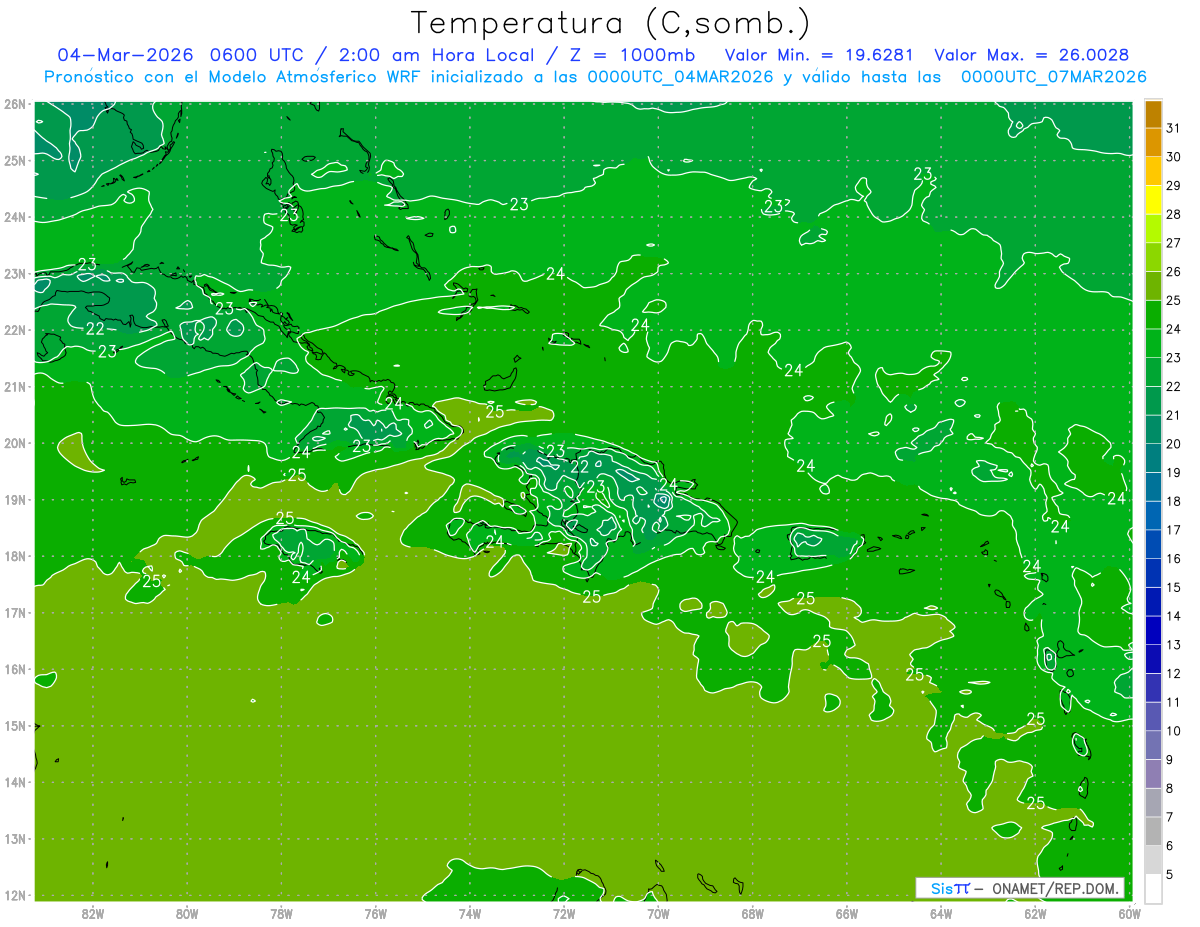Image resolution: width=1200 pixels, height=927 pixels.
Task: Click the '68W' longitude axis label
Action: click(x=752, y=913)
